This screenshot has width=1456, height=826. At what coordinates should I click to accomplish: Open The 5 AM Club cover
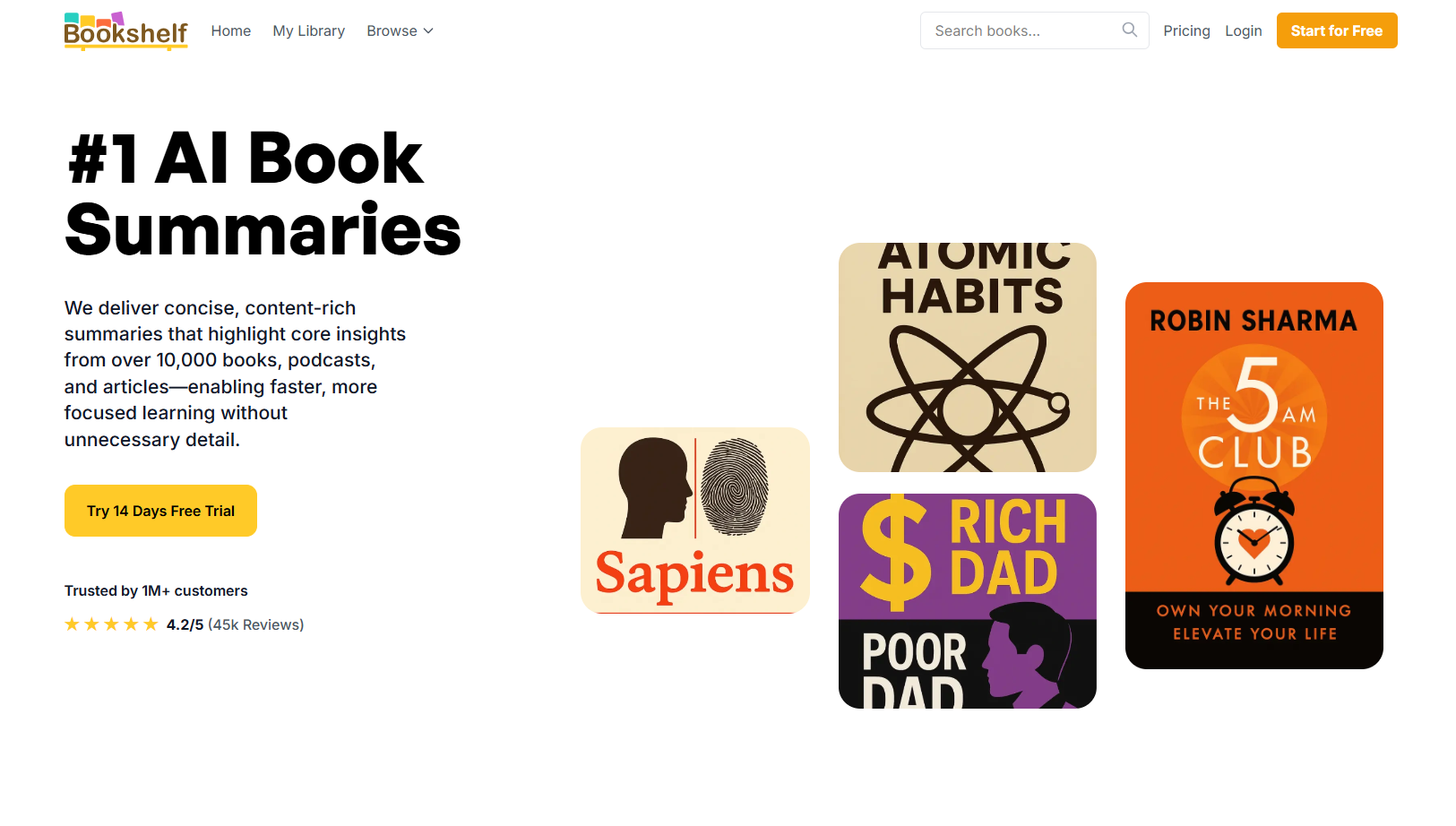coord(1254,476)
